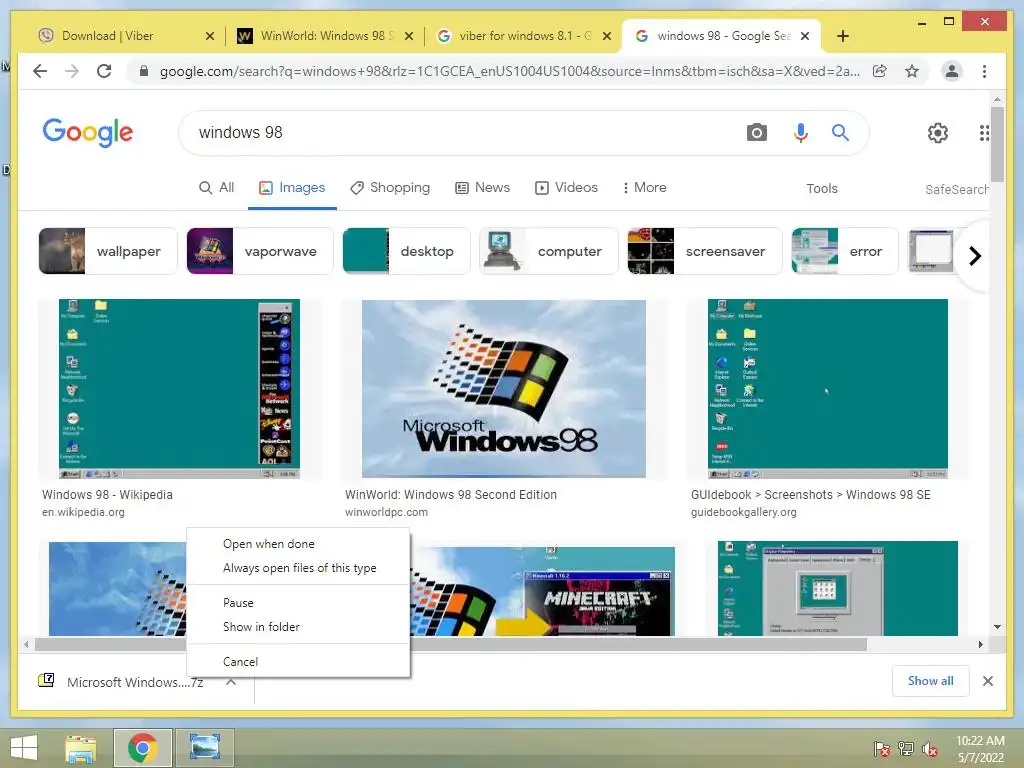Show more suggestion chips with right arrow
The height and width of the screenshot is (768, 1024).
(x=974, y=255)
